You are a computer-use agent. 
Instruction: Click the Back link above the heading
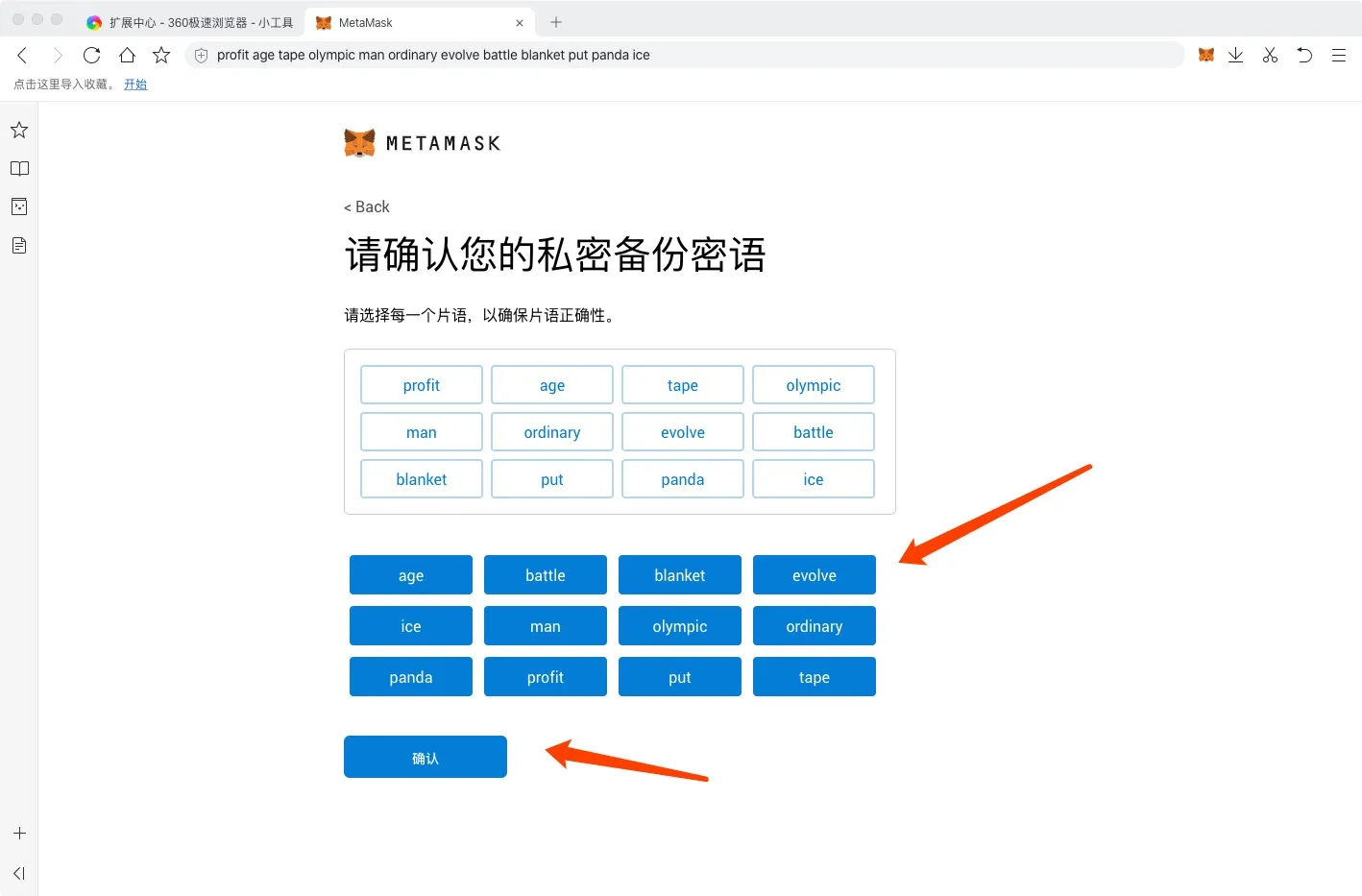coord(366,206)
